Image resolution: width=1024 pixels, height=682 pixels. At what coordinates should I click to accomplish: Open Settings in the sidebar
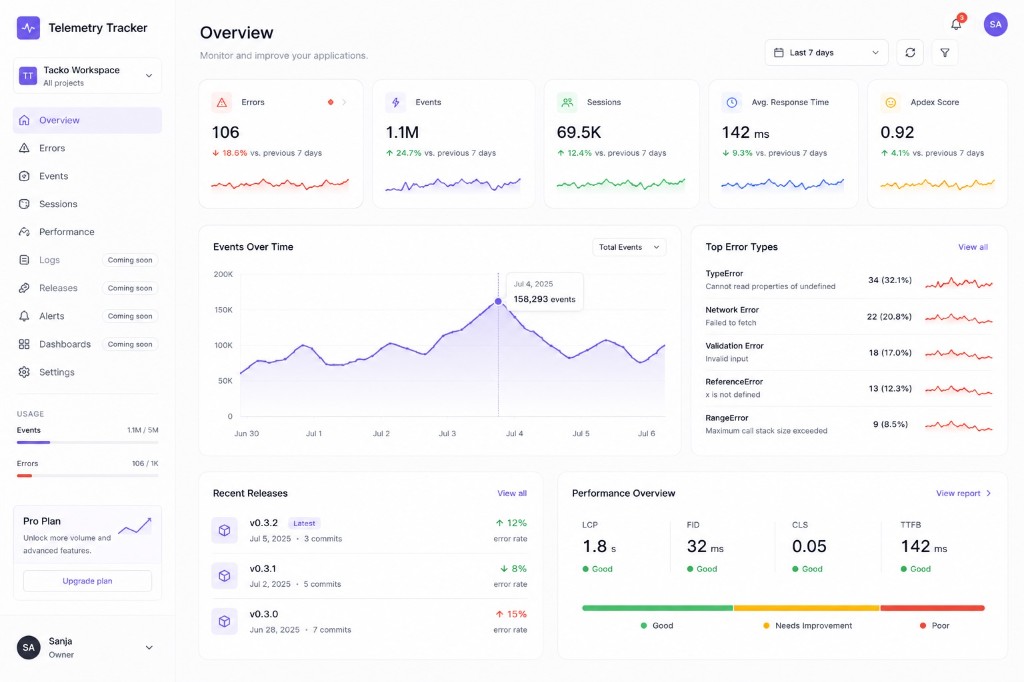[x=87, y=372]
